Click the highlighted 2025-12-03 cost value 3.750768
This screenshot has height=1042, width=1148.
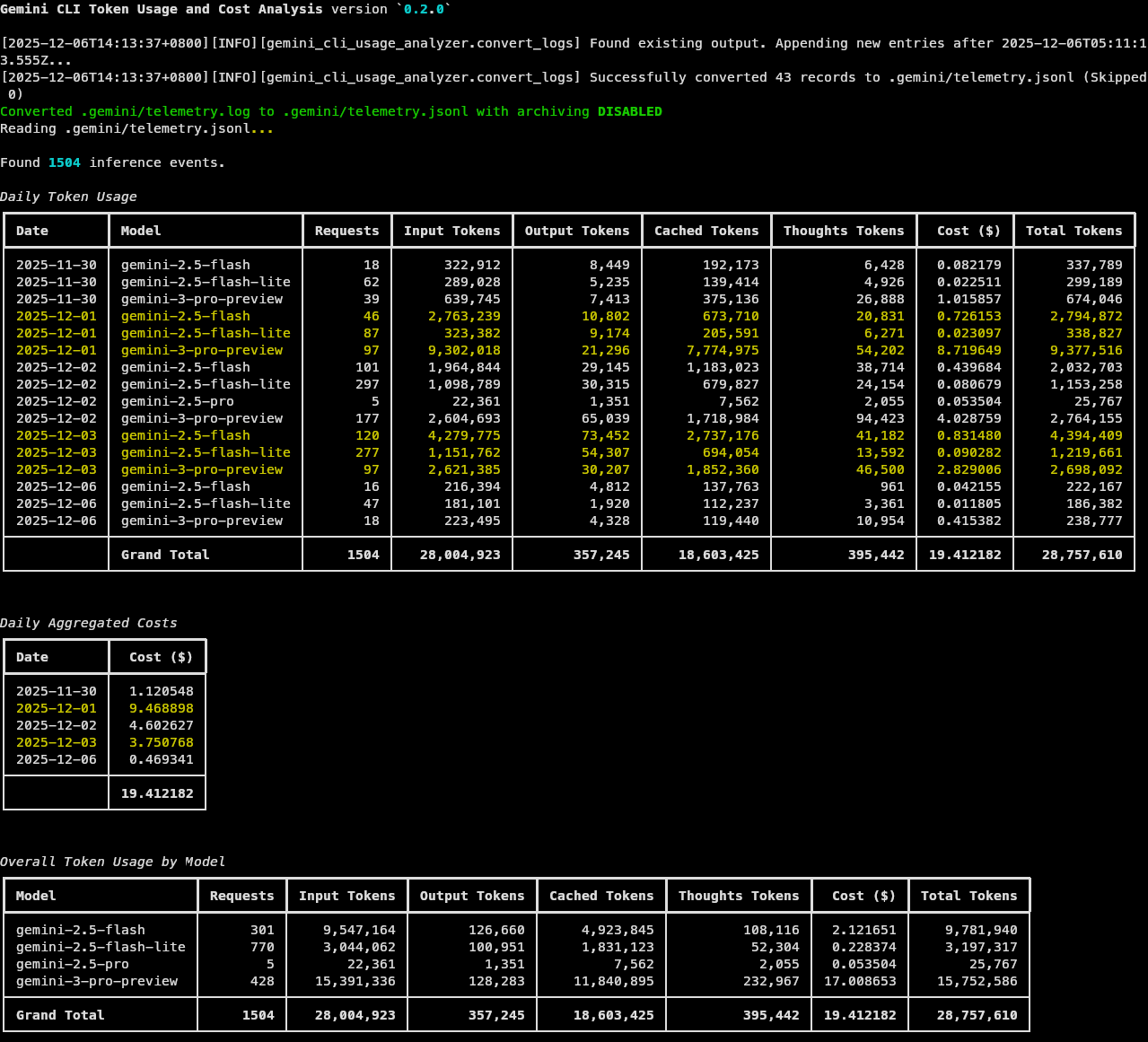tap(163, 741)
